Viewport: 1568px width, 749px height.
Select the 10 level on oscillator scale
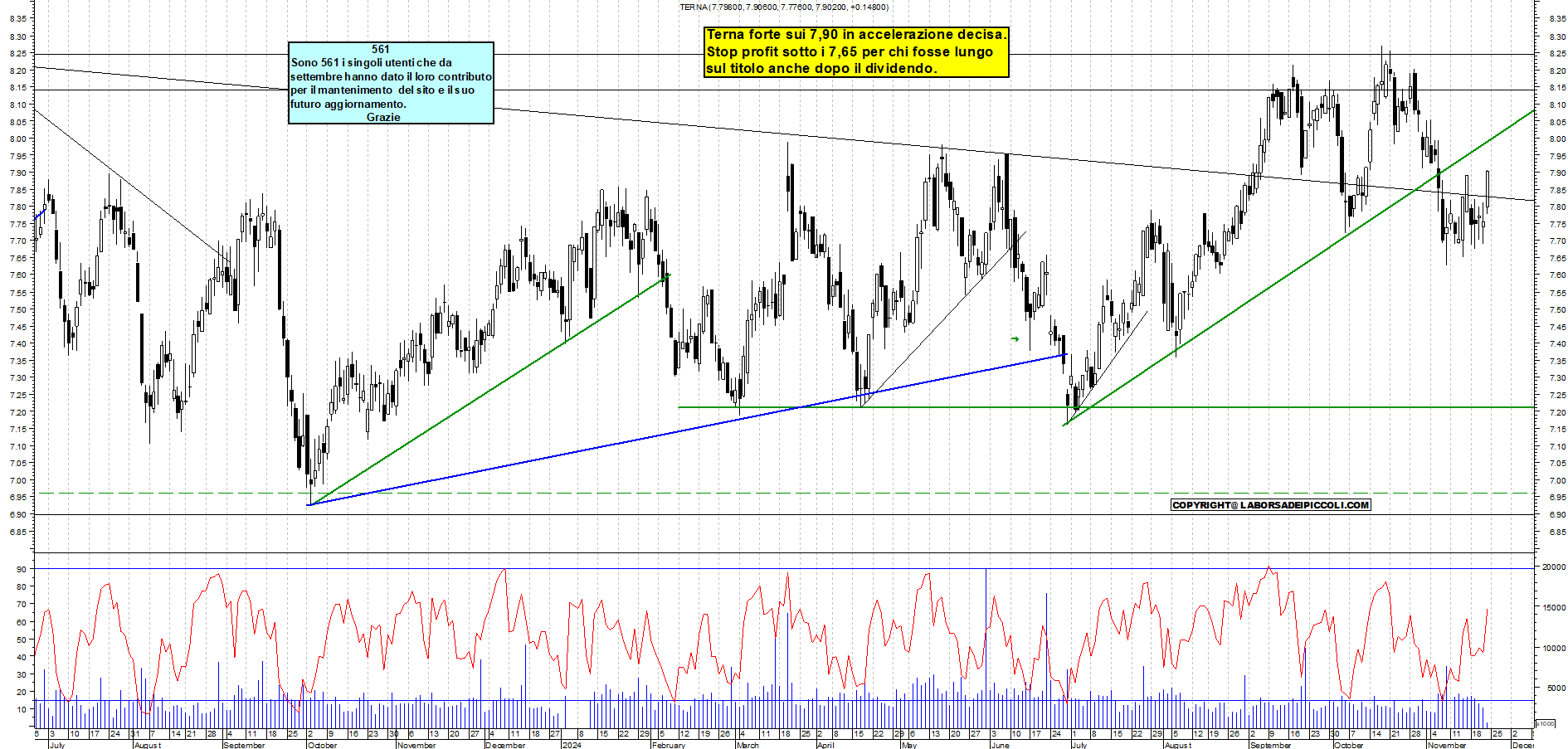[21, 709]
